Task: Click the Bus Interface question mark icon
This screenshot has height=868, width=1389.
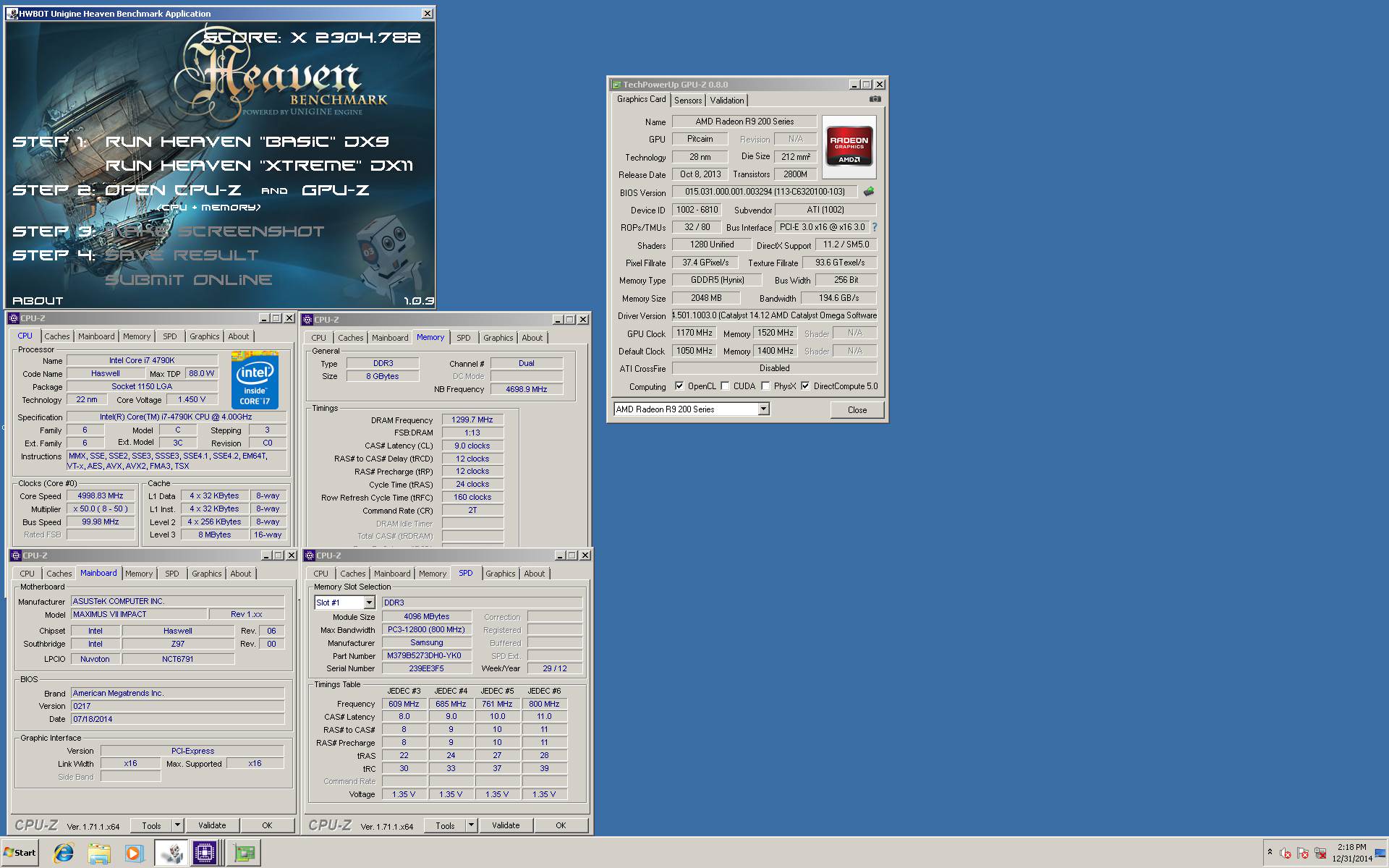Action: coord(874,227)
